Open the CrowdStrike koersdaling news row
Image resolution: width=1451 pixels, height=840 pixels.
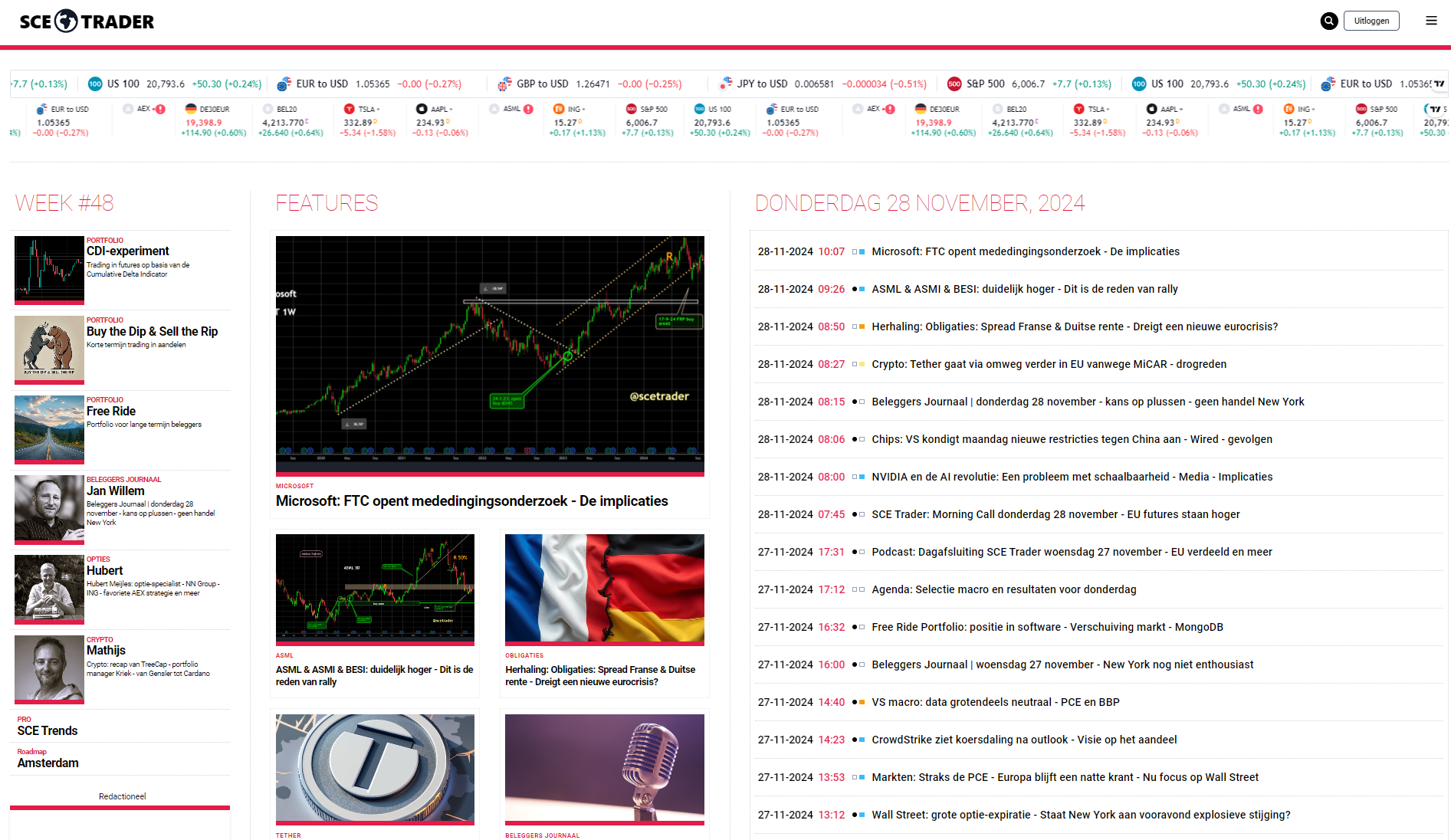[x=1098, y=740]
